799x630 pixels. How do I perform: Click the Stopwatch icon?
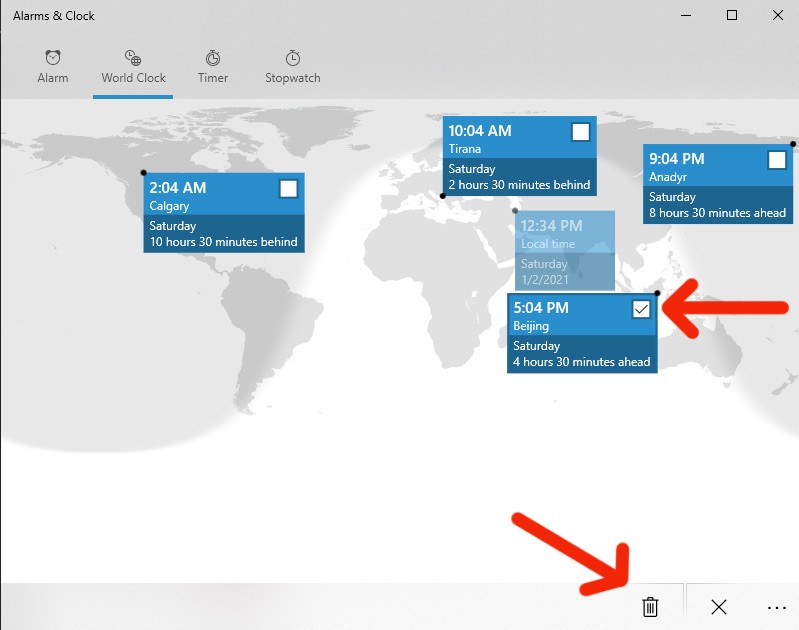click(292, 58)
